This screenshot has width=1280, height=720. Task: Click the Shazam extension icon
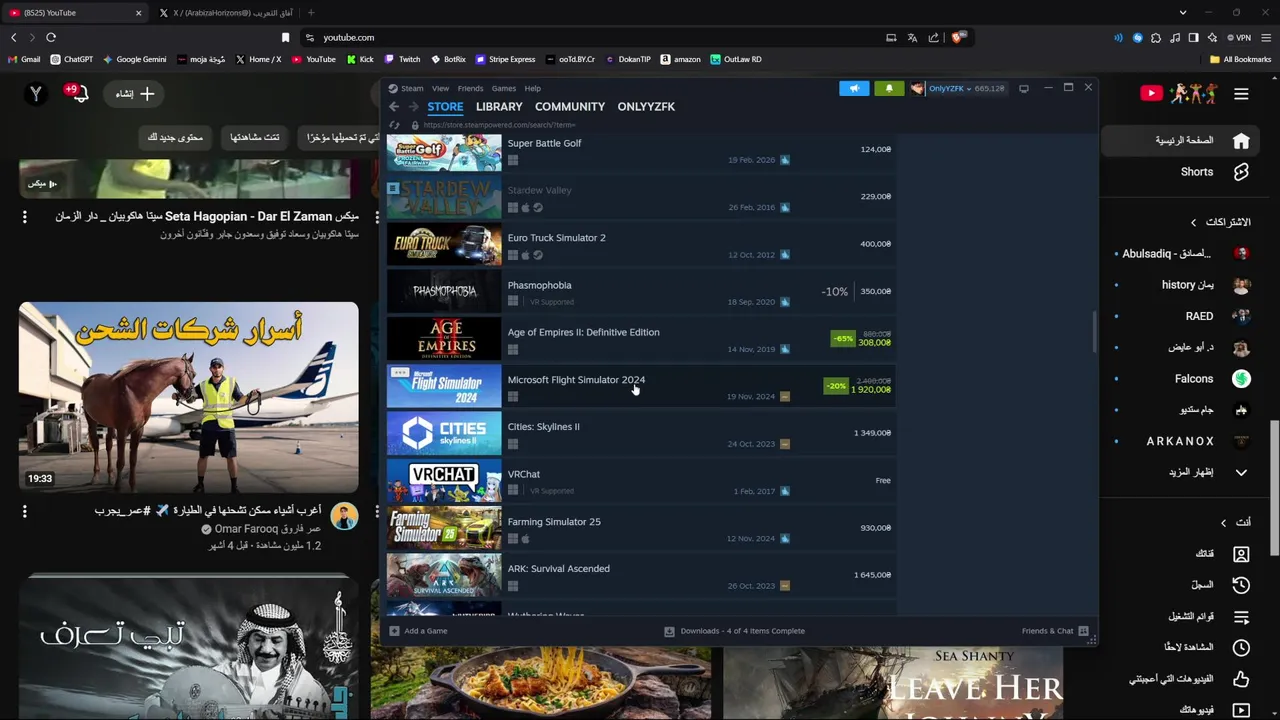[1137, 37]
